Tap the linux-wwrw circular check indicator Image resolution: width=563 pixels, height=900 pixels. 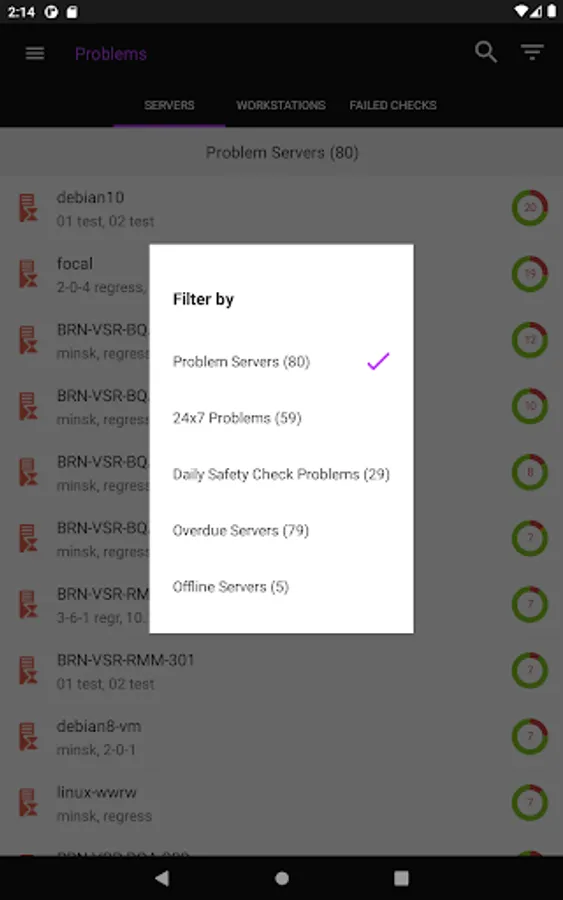[x=529, y=802]
